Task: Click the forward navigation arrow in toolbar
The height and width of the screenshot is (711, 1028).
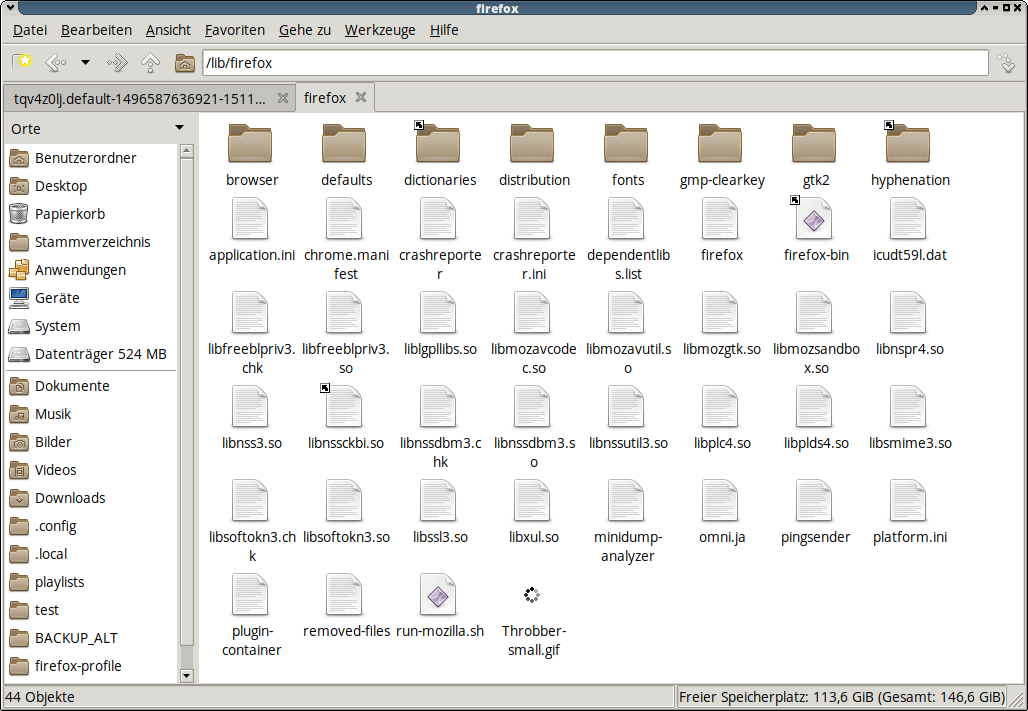Action: click(117, 63)
